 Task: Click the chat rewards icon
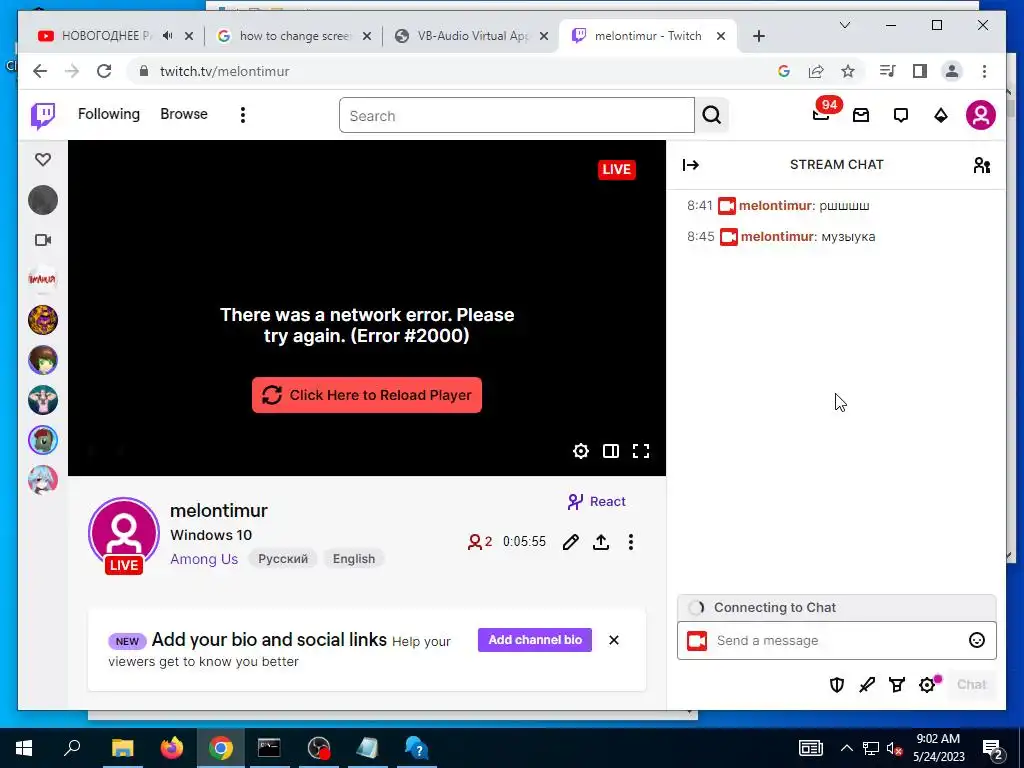[x=897, y=684]
